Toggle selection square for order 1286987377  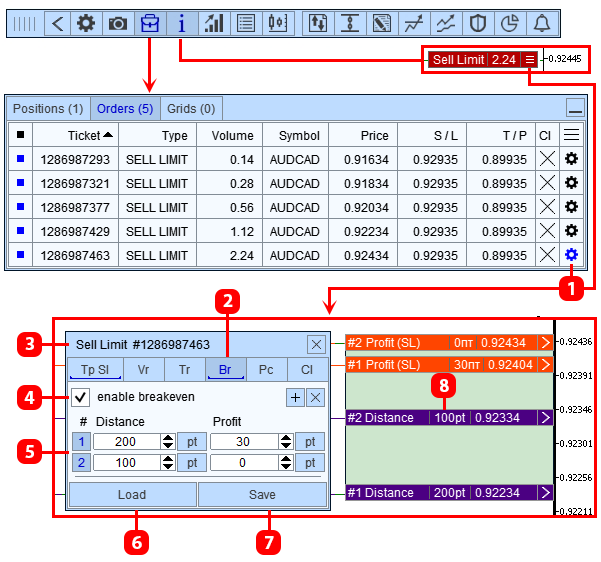click(x=21, y=207)
